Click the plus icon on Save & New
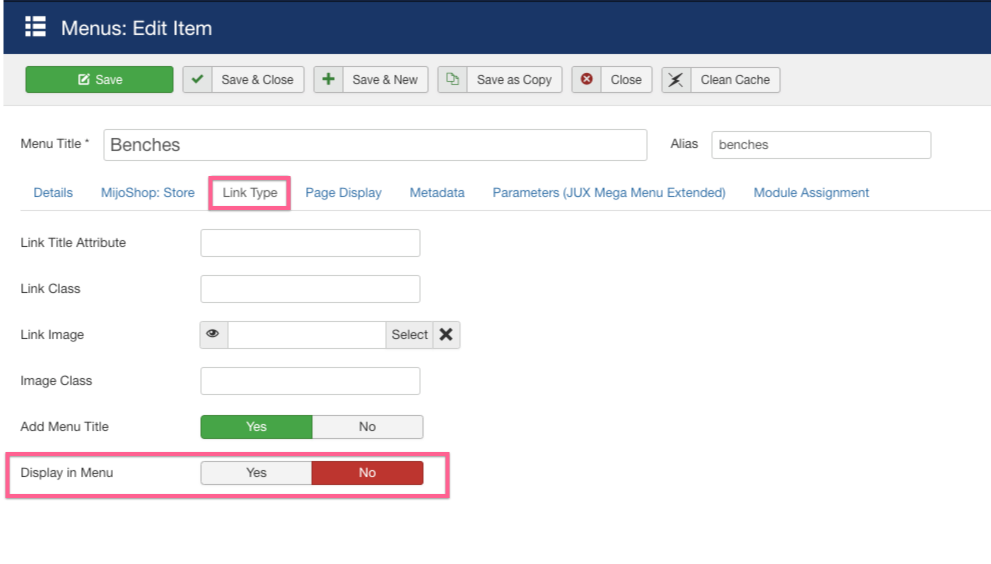The image size is (991, 564). pos(328,80)
